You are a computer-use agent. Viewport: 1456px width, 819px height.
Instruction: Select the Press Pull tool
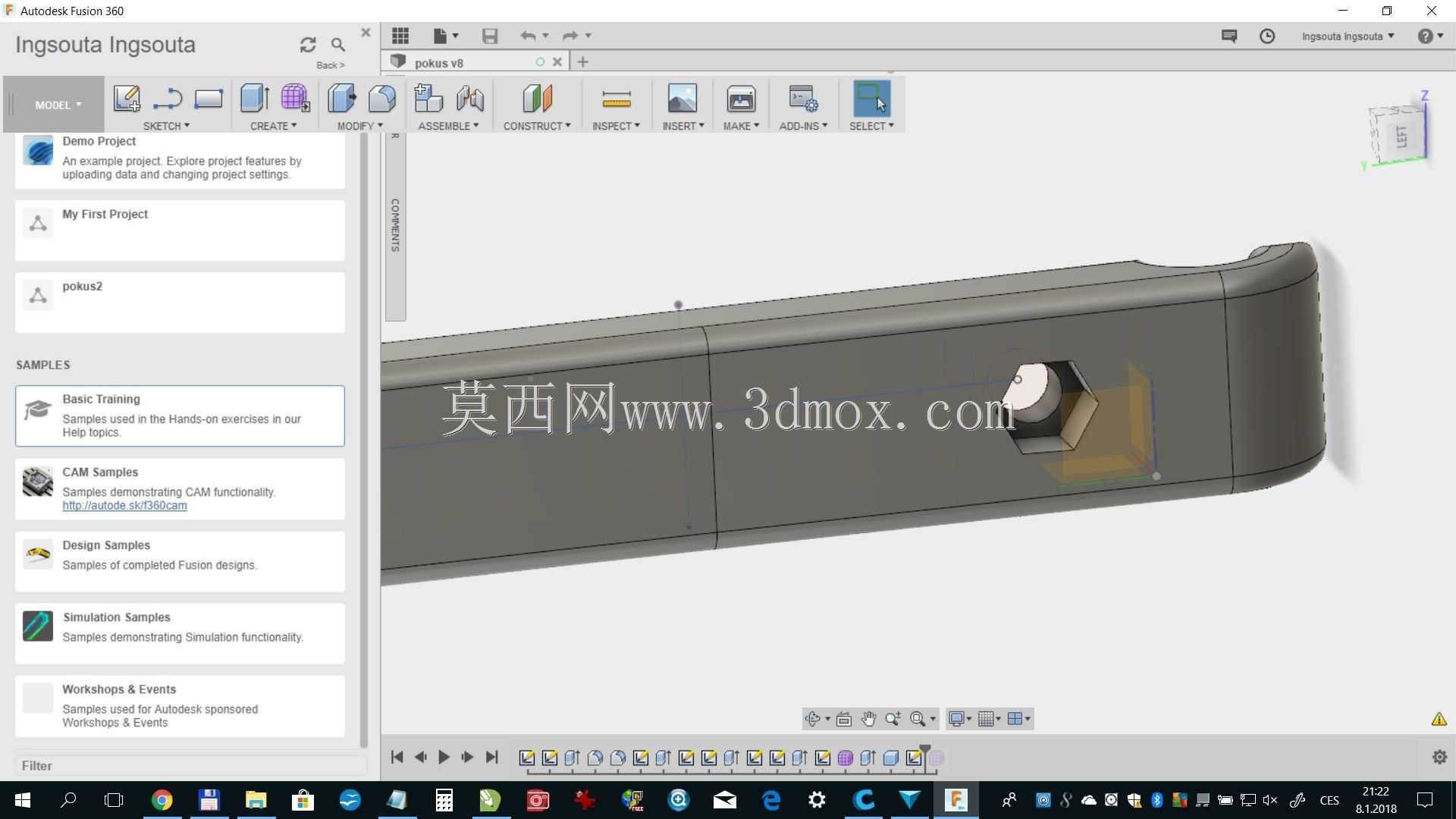[x=342, y=99]
